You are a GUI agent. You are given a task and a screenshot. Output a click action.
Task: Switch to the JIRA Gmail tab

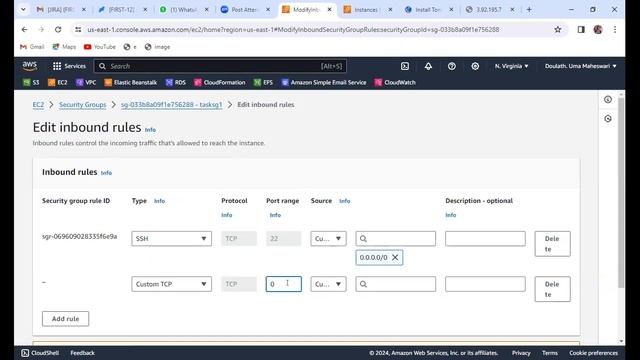(x=60, y=9)
